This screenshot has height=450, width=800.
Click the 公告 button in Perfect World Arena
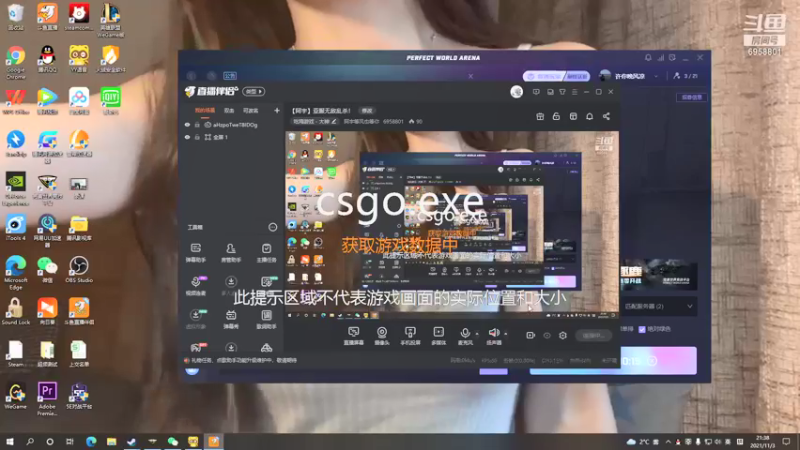coord(230,76)
